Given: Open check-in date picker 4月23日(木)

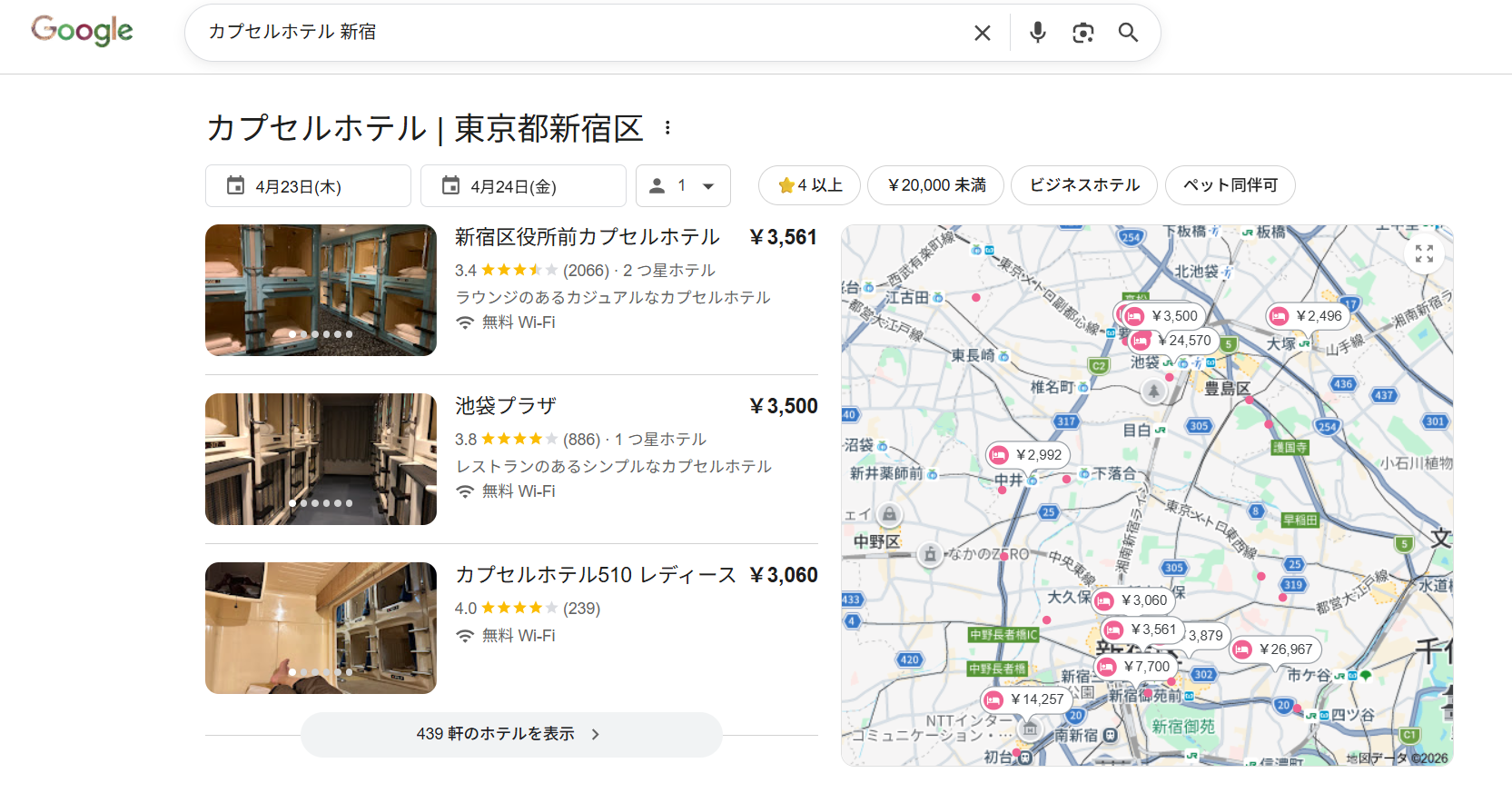Looking at the screenshot, I should tap(308, 186).
